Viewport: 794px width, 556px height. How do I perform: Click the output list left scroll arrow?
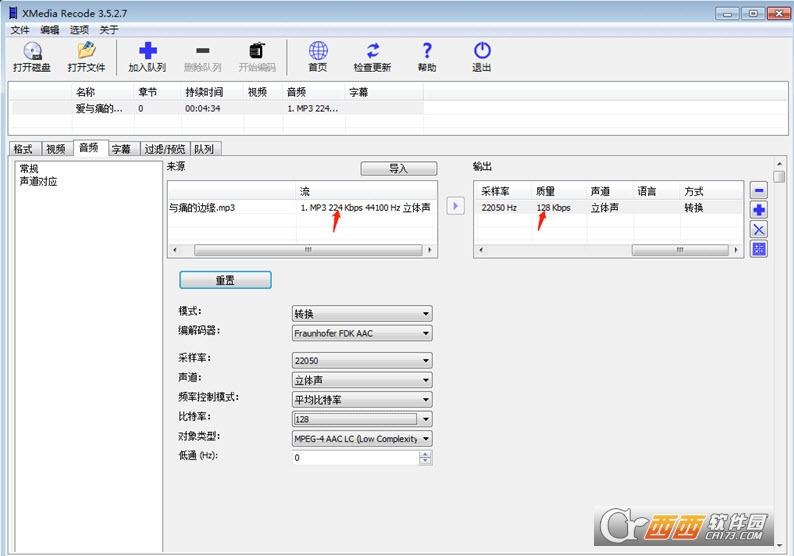click(481, 250)
